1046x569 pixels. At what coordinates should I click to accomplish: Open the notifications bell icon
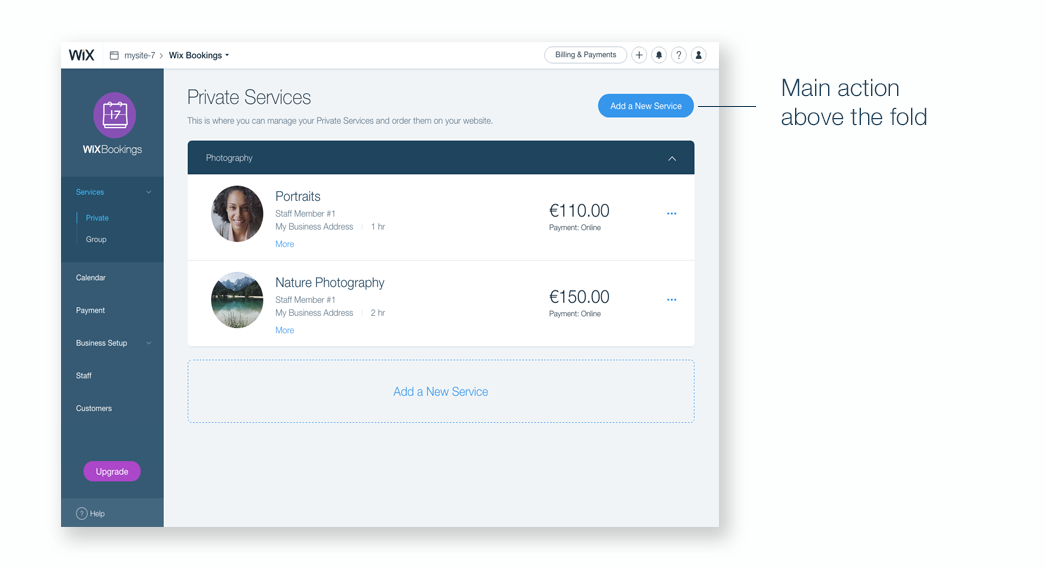[x=659, y=55]
